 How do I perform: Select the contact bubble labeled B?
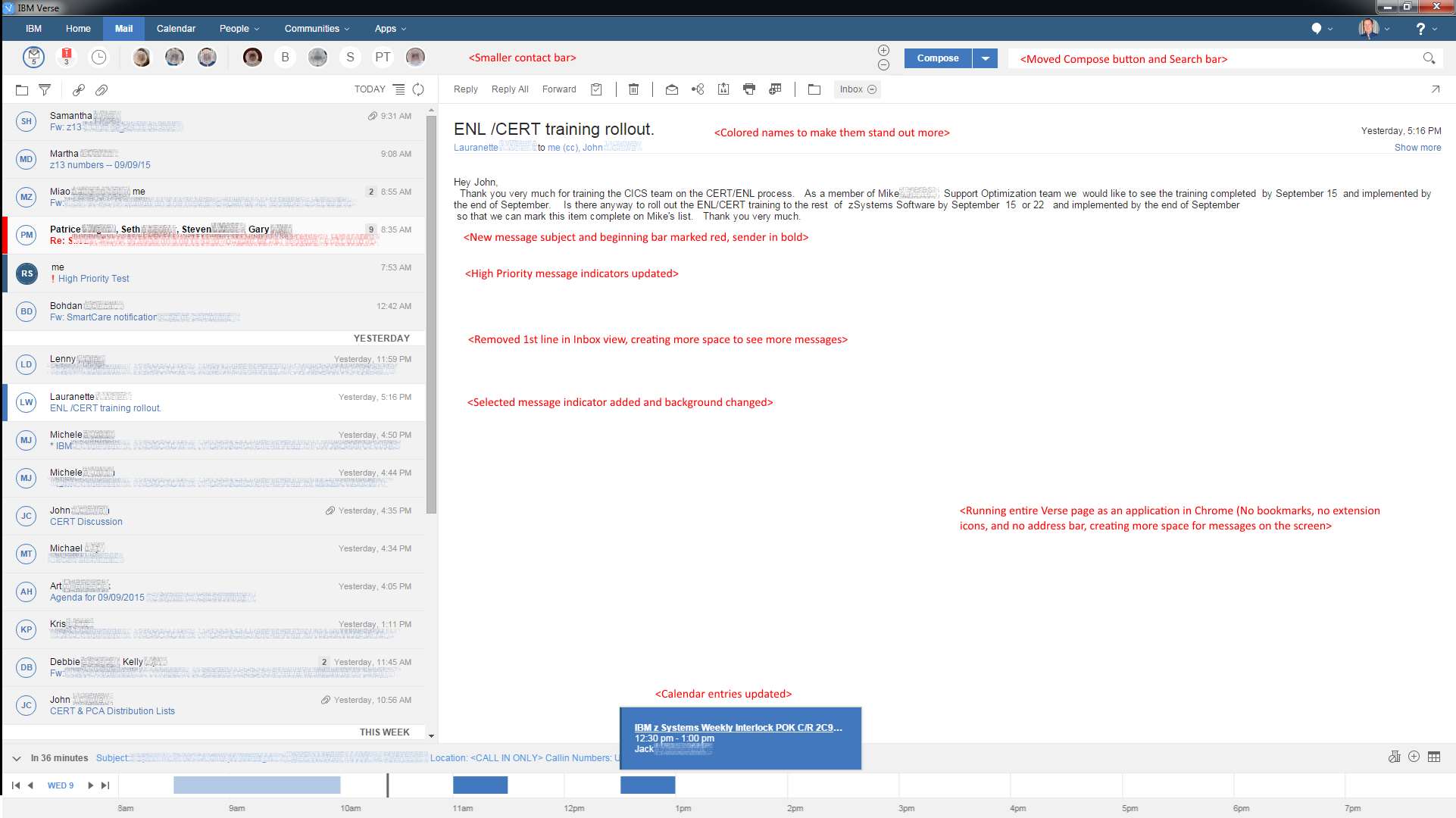coord(285,57)
